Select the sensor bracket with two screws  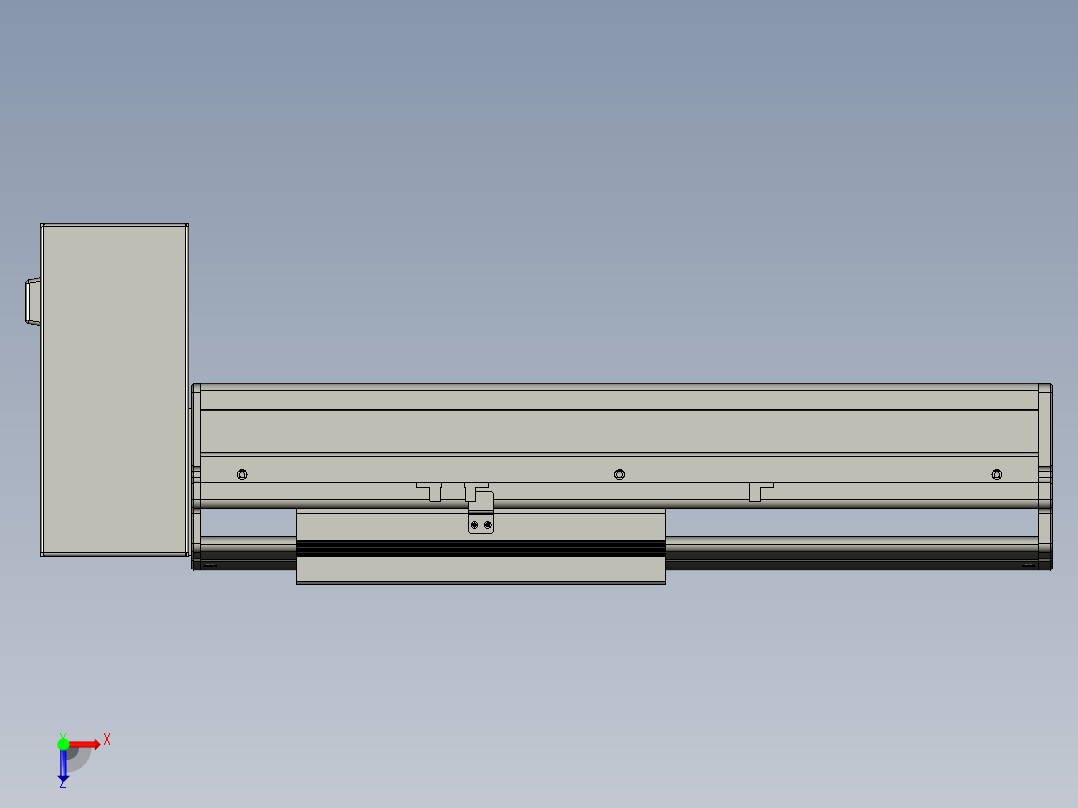click(481, 514)
